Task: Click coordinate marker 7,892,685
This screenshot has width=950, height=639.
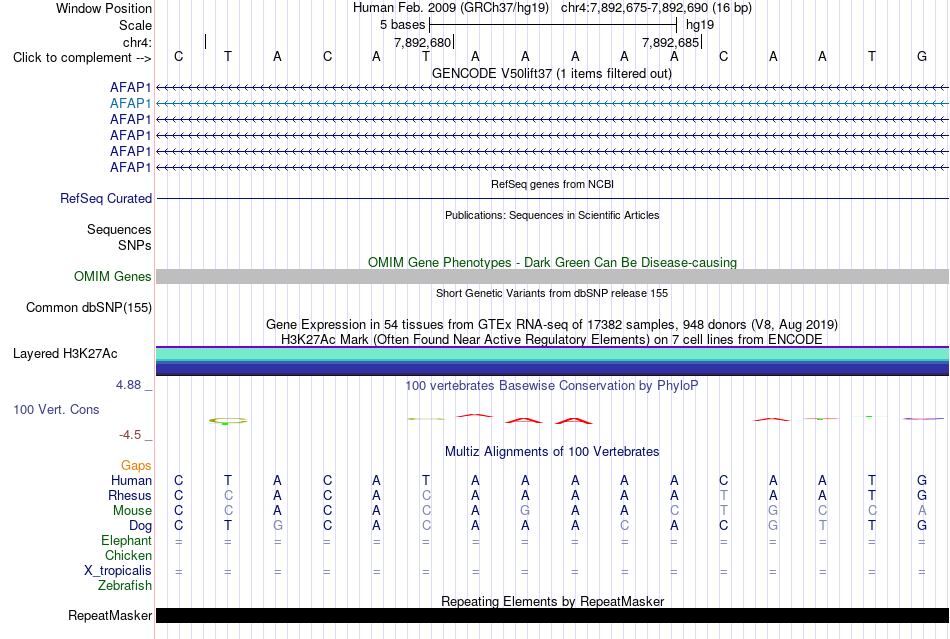Action: (671, 42)
